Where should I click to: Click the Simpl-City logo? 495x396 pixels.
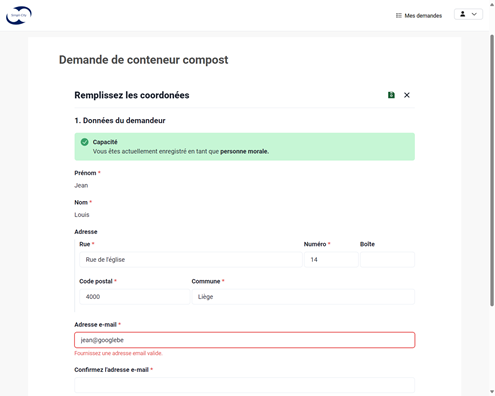[x=19, y=15]
